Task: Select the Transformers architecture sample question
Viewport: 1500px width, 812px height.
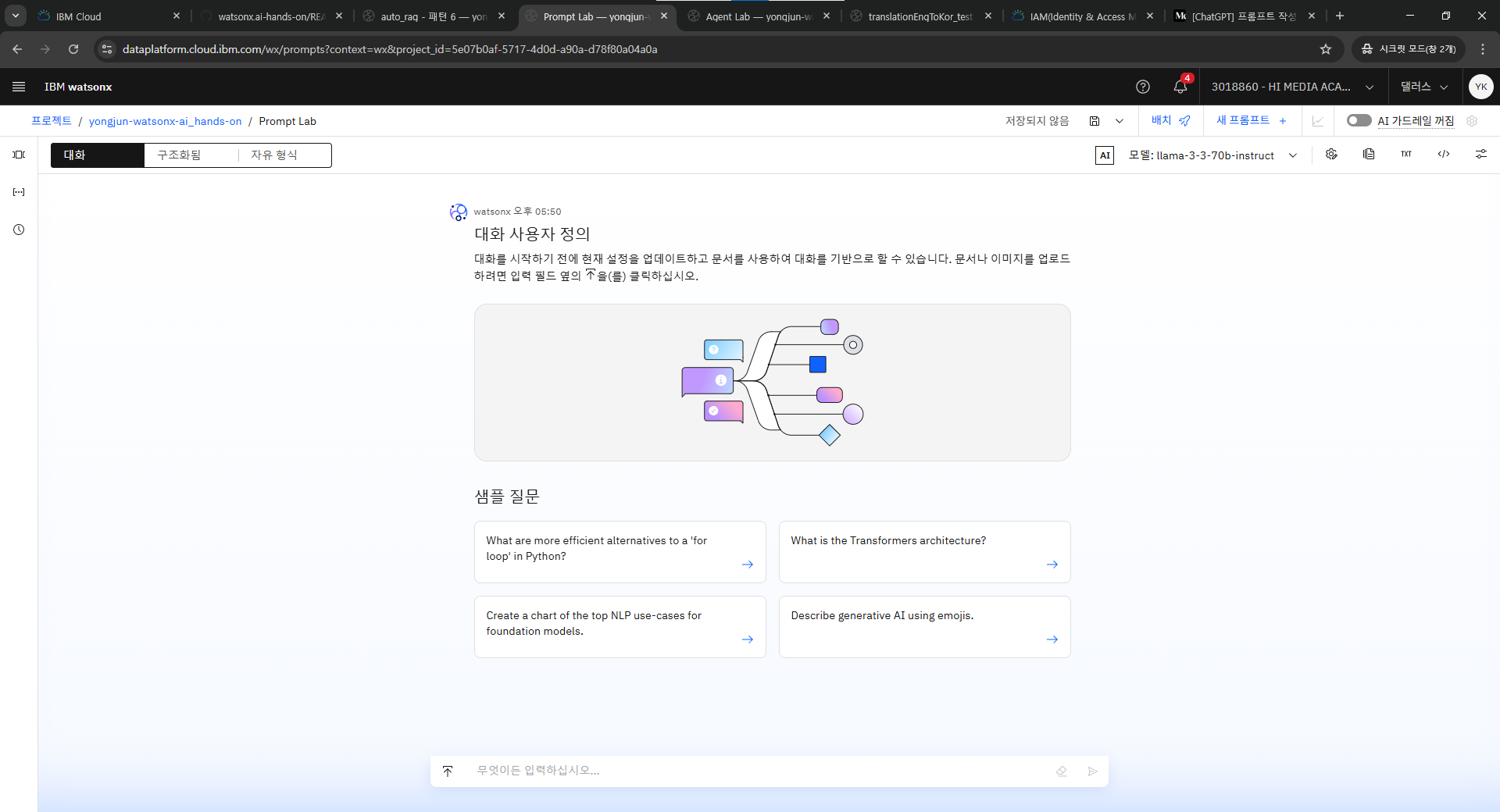Action: pyautogui.click(x=924, y=552)
